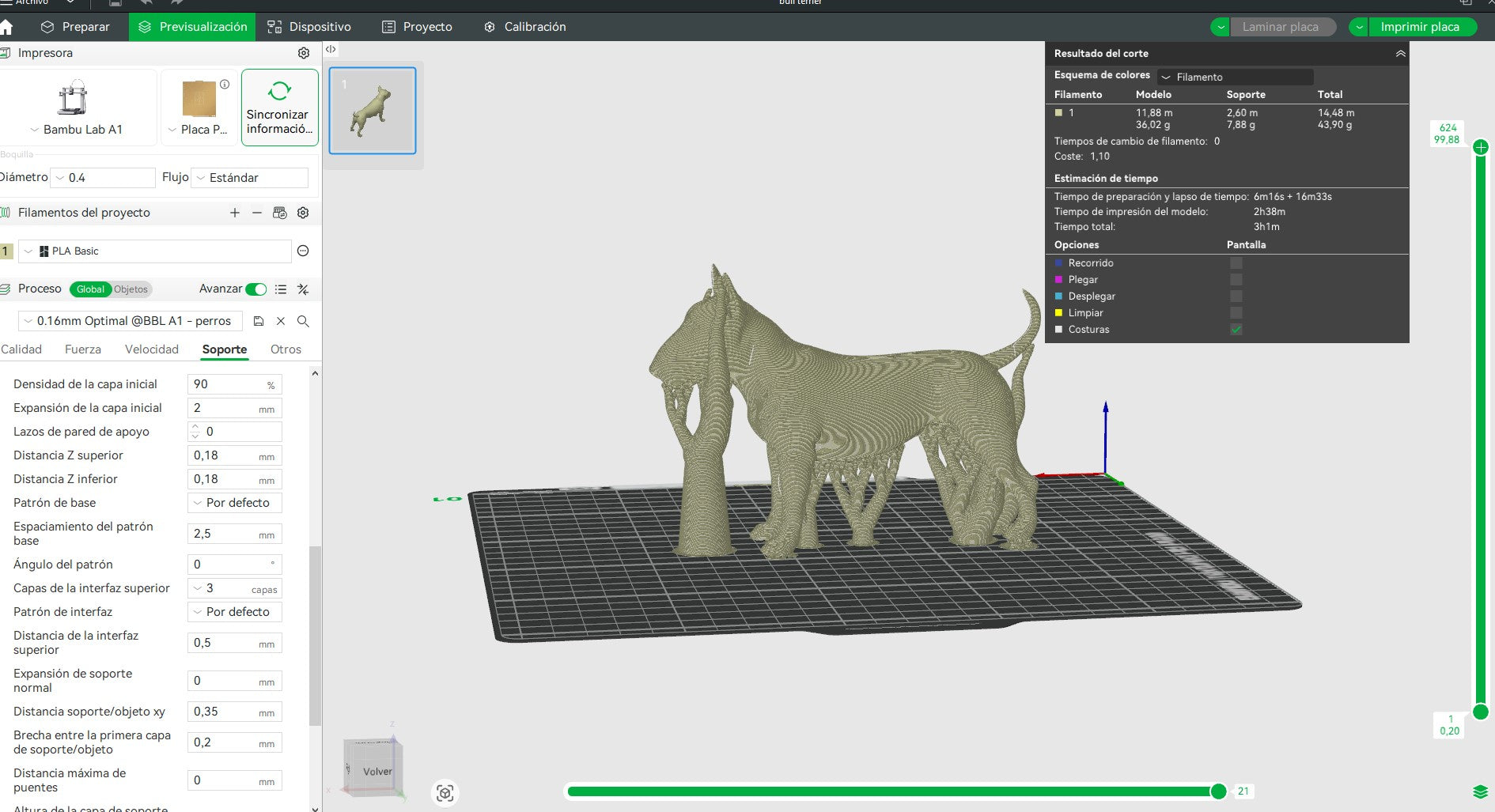Image resolution: width=1495 pixels, height=812 pixels.
Task: Toggle the Avanzar advanced mode switch
Action: (256, 289)
